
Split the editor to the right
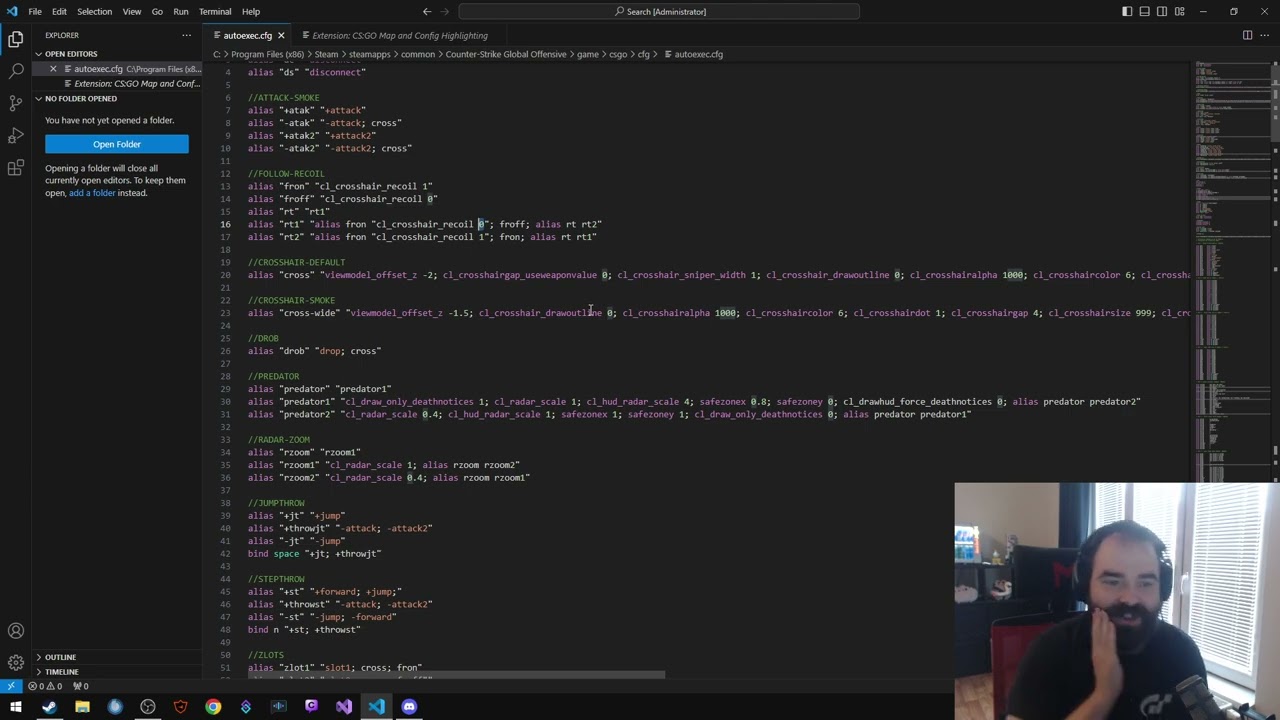[1247, 35]
